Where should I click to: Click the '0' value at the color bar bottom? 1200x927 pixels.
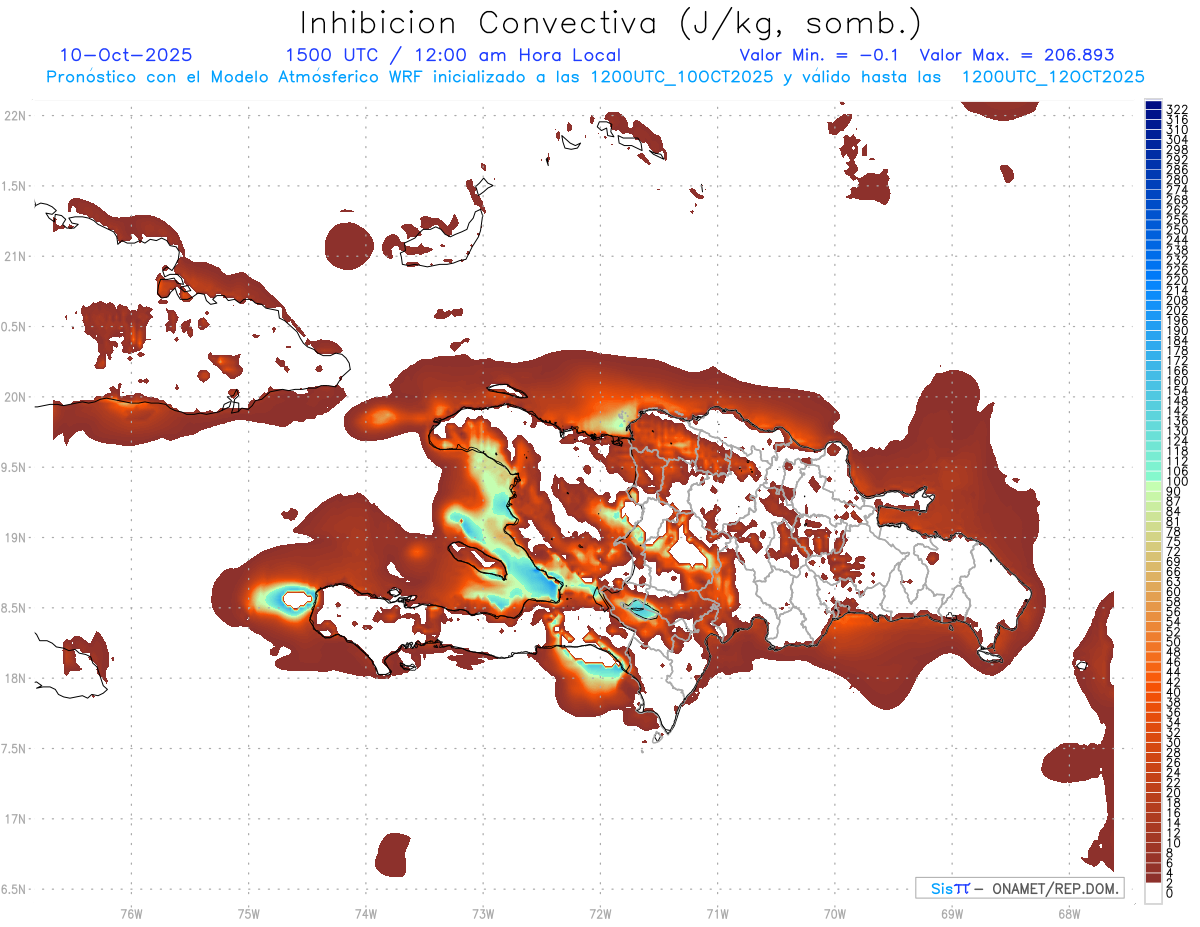pos(1170,893)
